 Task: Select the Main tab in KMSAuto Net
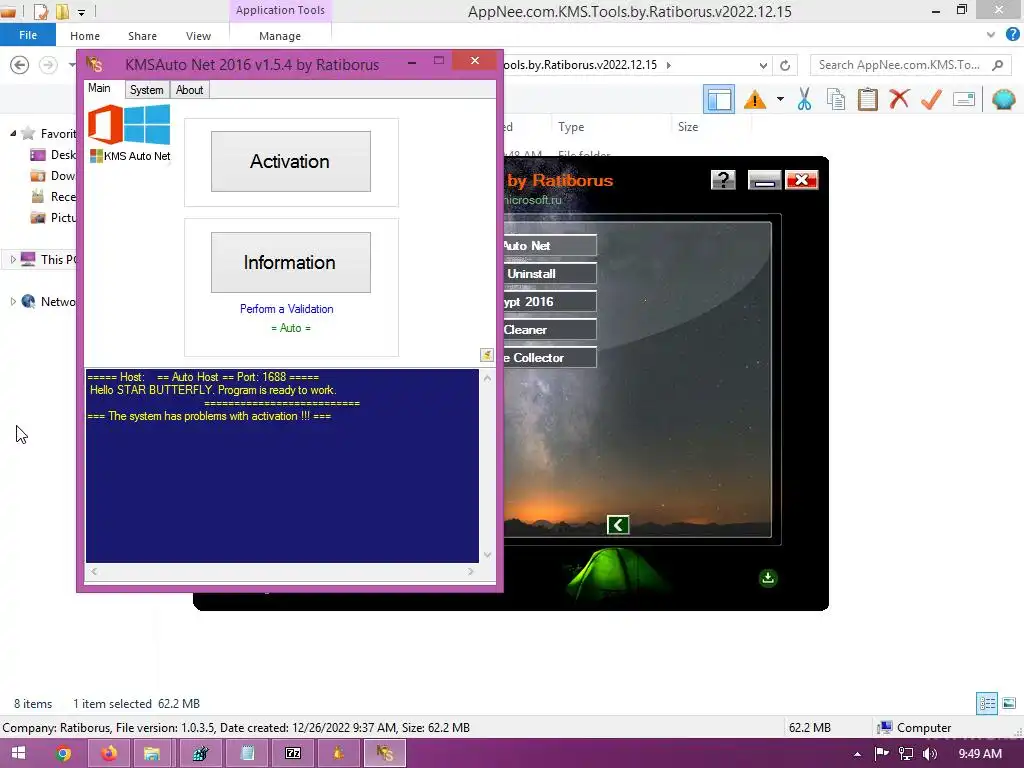(x=99, y=88)
